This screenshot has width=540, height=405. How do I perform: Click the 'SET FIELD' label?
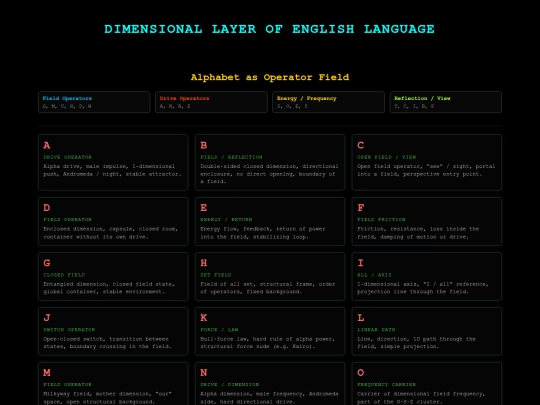[x=216, y=275]
